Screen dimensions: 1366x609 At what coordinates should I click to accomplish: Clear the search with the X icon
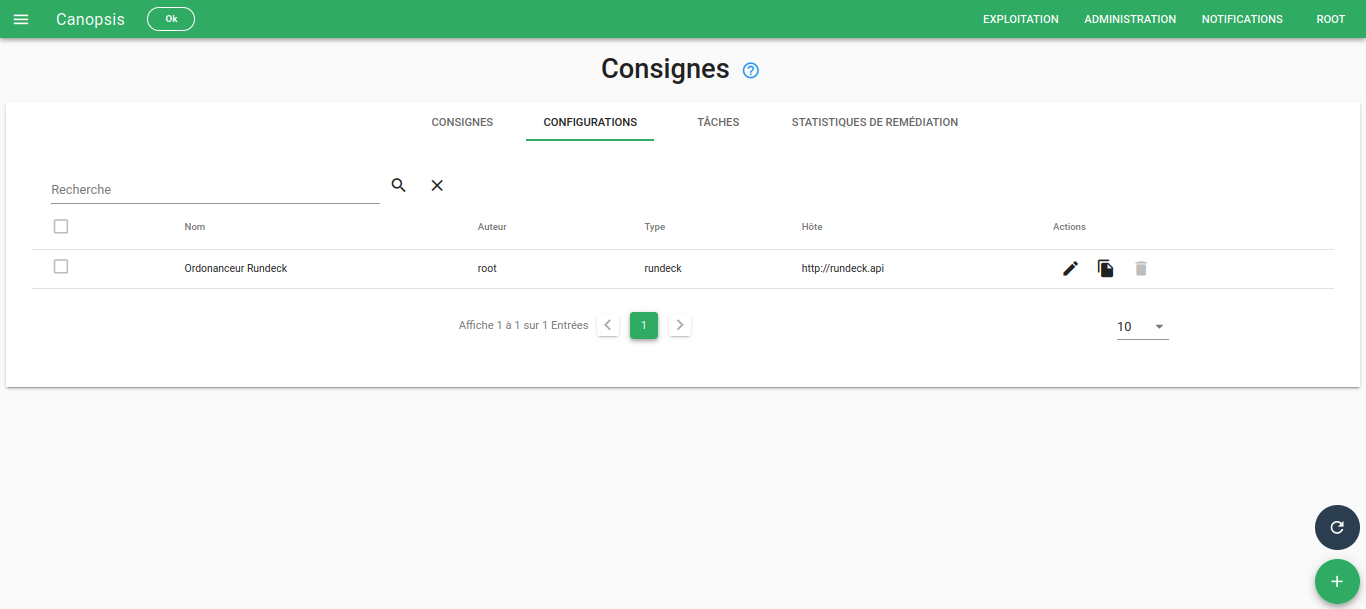pyautogui.click(x=437, y=185)
